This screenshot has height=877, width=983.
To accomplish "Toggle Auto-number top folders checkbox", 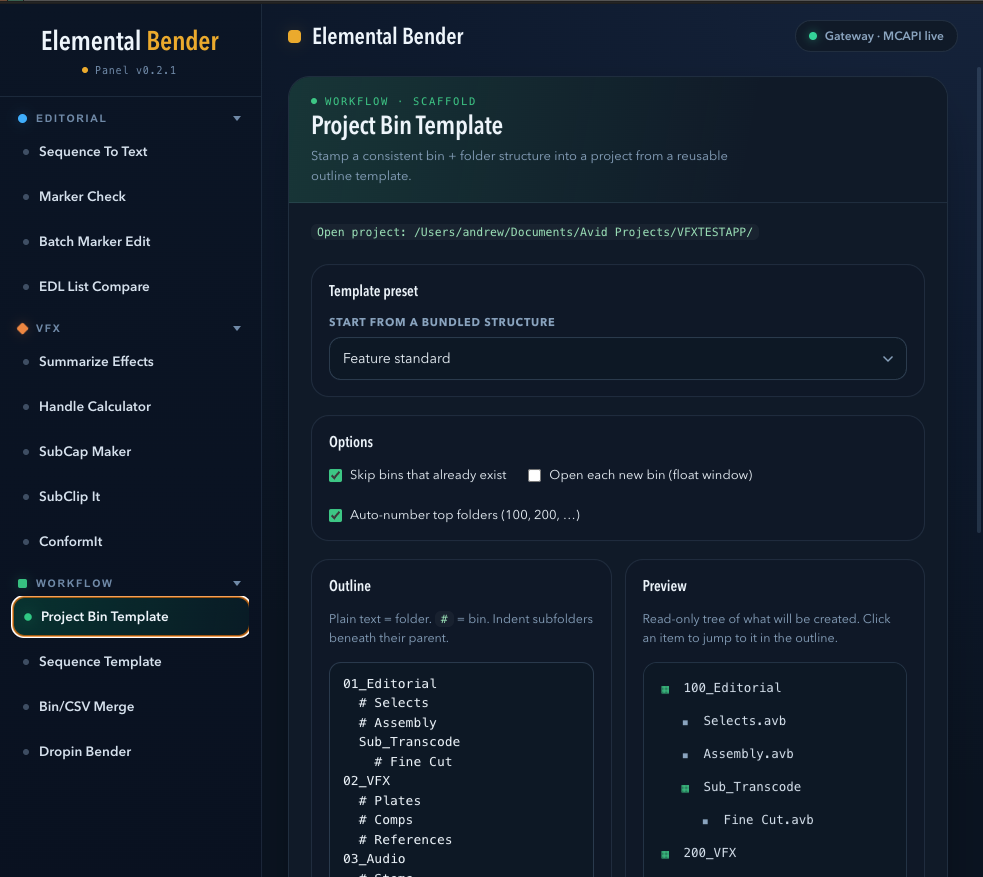I will [x=335, y=515].
